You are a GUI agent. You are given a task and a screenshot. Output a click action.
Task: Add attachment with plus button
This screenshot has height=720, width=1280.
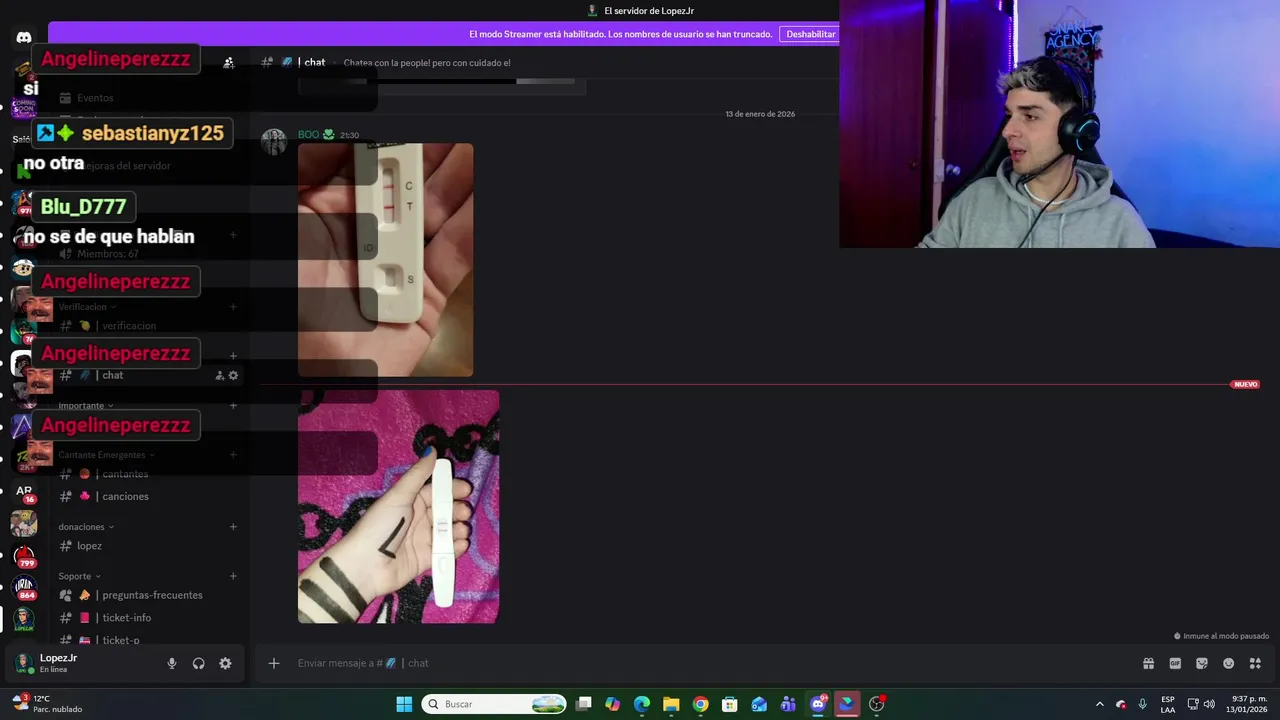coord(273,663)
